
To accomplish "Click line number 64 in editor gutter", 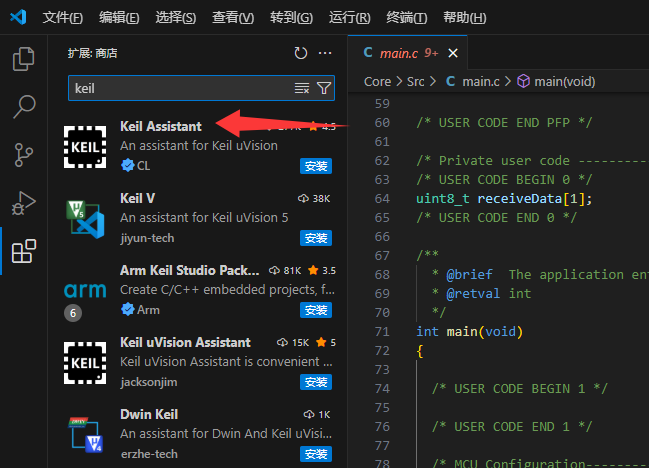I will (382, 199).
